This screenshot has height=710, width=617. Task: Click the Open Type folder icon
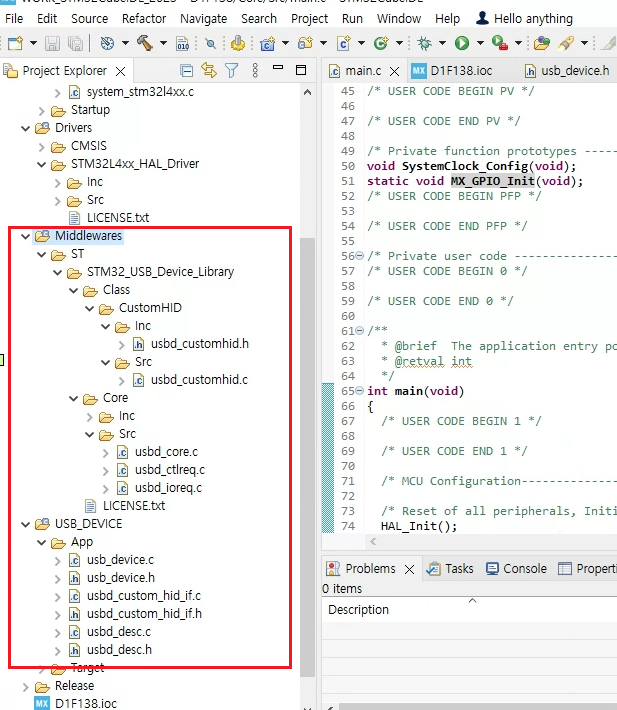point(542,43)
